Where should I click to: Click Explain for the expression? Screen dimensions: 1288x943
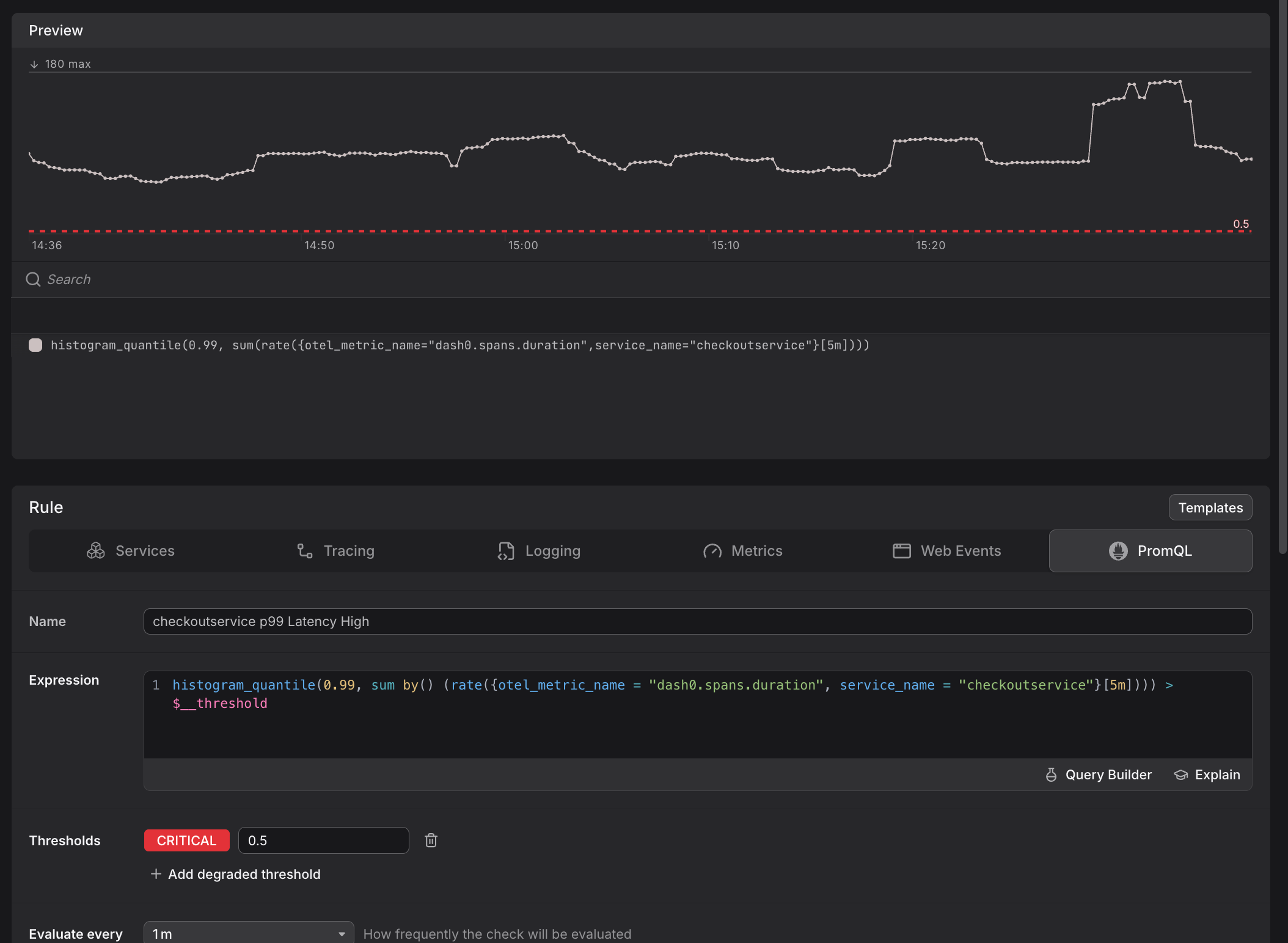[x=1207, y=774]
